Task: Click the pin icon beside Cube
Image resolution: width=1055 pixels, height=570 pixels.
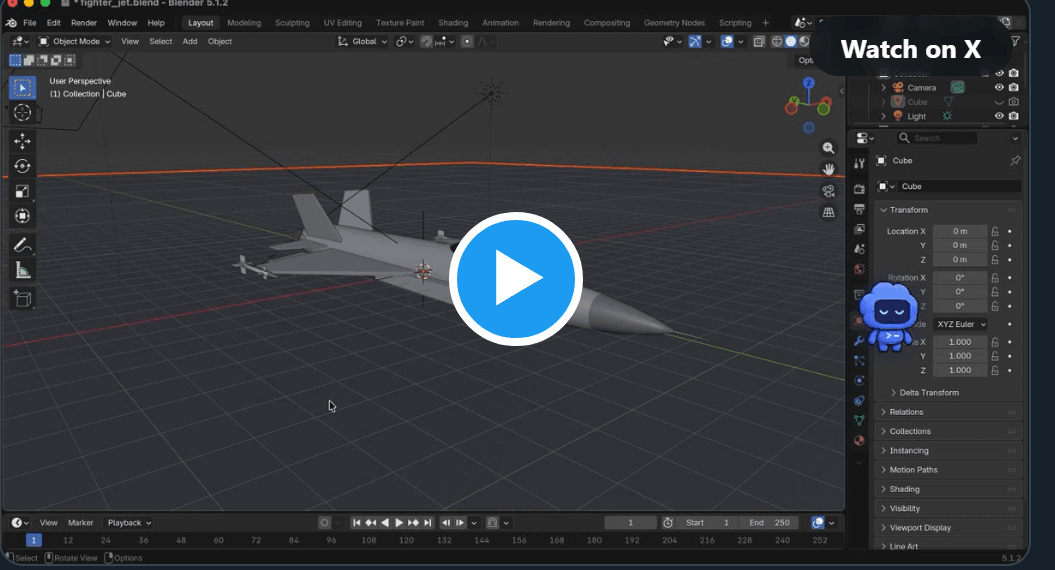Action: point(1015,160)
